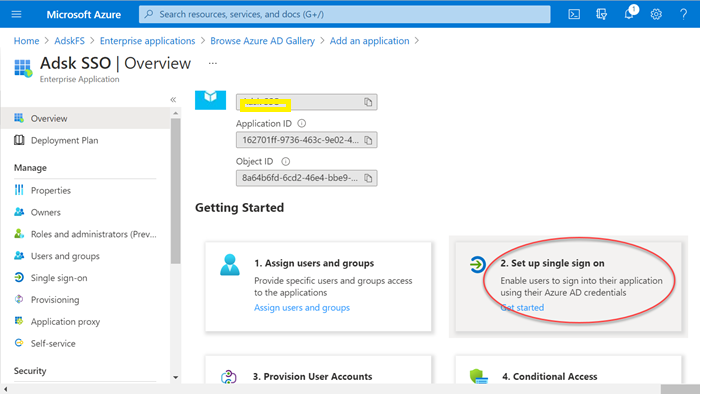Open the Directory and subscription filter icon

click(x=601, y=14)
